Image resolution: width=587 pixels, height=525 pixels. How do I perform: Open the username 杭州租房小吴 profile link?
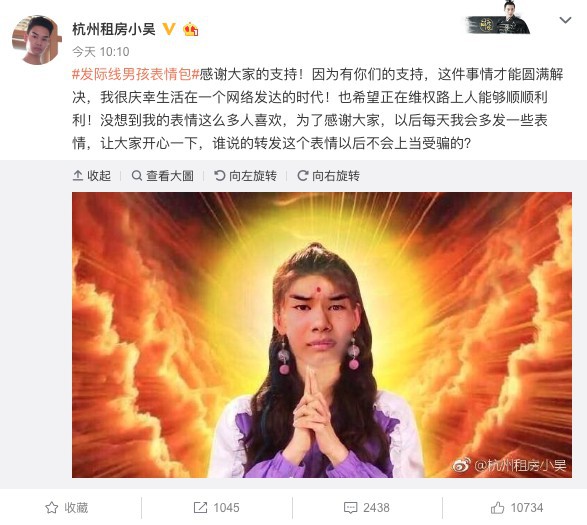[114, 29]
